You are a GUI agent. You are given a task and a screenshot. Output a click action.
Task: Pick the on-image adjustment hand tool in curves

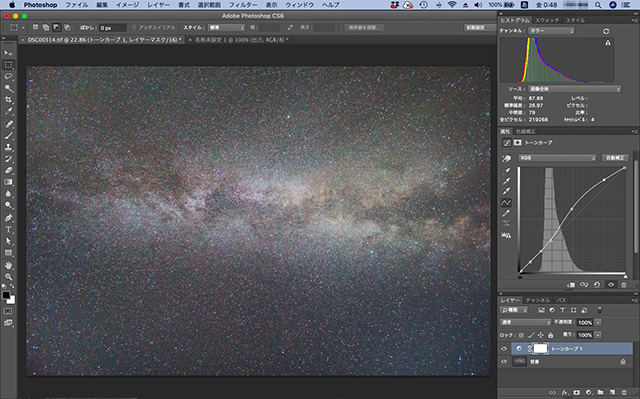[x=507, y=158]
